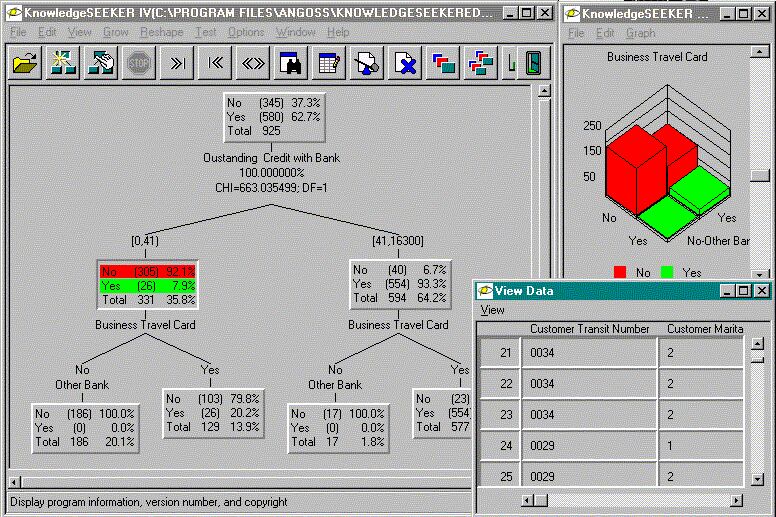Click the Customer Transit Number column header

click(589, 329)
